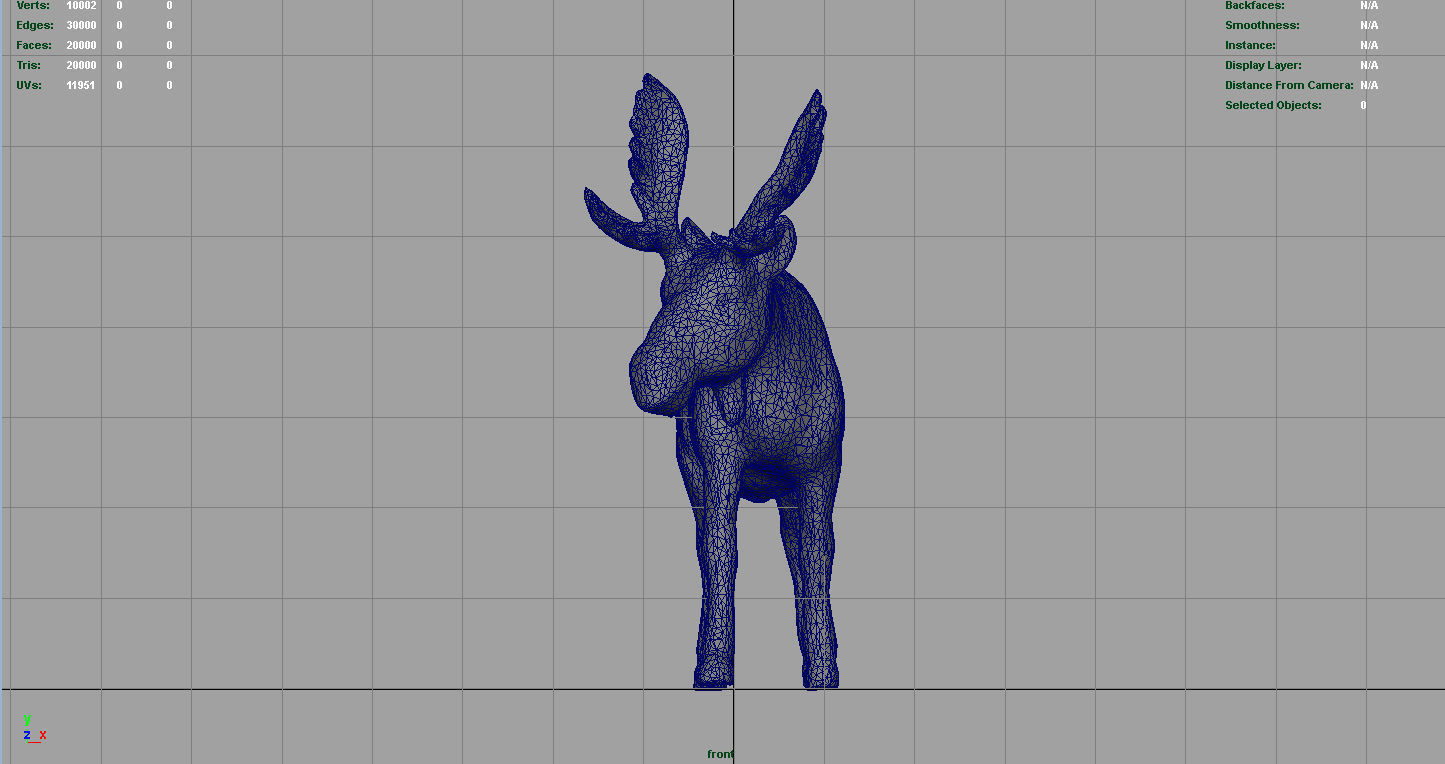
Task: Click the UVs count '11951'
Action: tap(81, 85)
